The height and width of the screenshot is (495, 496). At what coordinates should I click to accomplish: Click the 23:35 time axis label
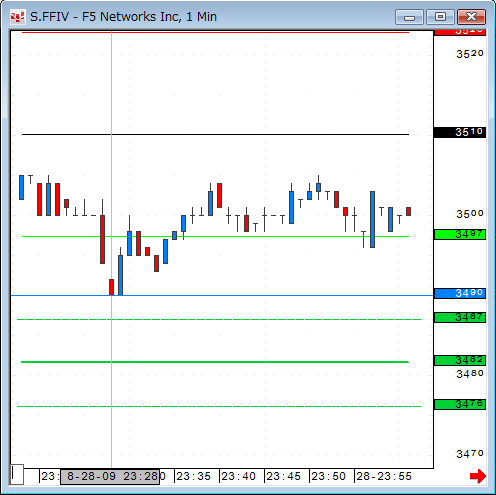pos(193,476)
